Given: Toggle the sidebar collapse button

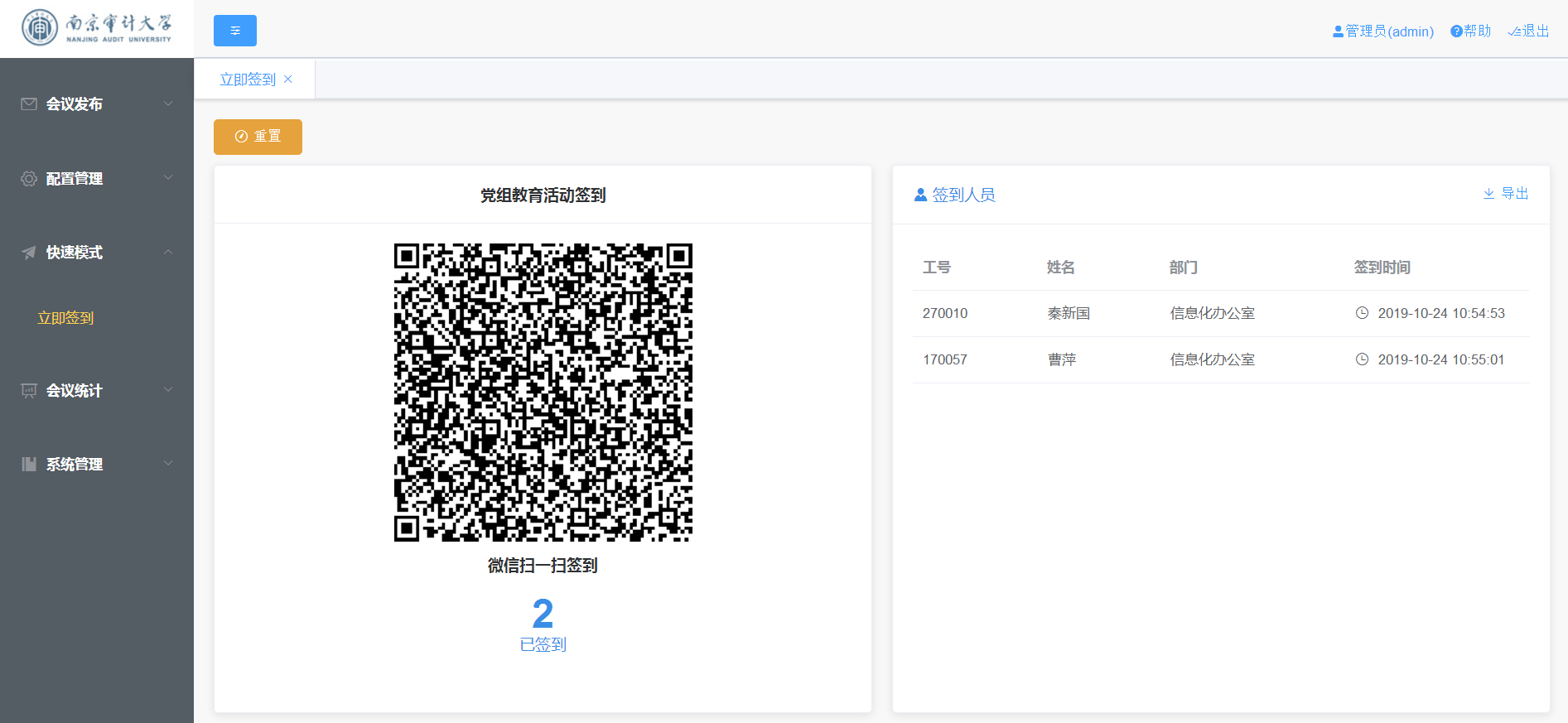Looking at the screenshot, I should [235, 31].
